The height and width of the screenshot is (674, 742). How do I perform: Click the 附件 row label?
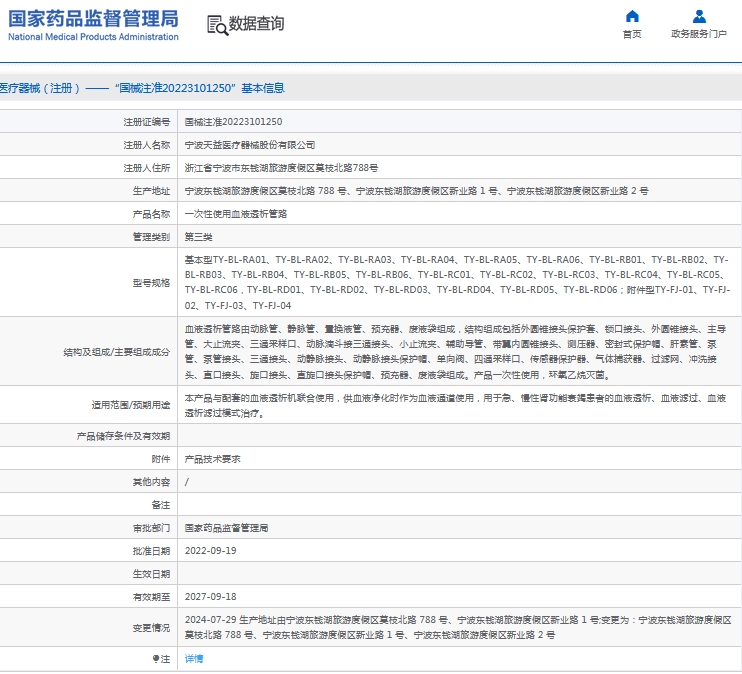tap(161, 459)
